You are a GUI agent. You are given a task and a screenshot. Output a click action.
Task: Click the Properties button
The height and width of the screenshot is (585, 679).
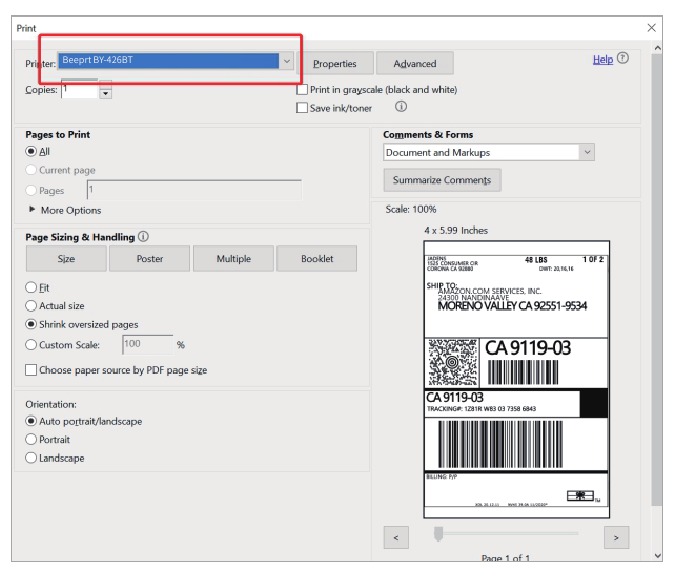point(335,64)
